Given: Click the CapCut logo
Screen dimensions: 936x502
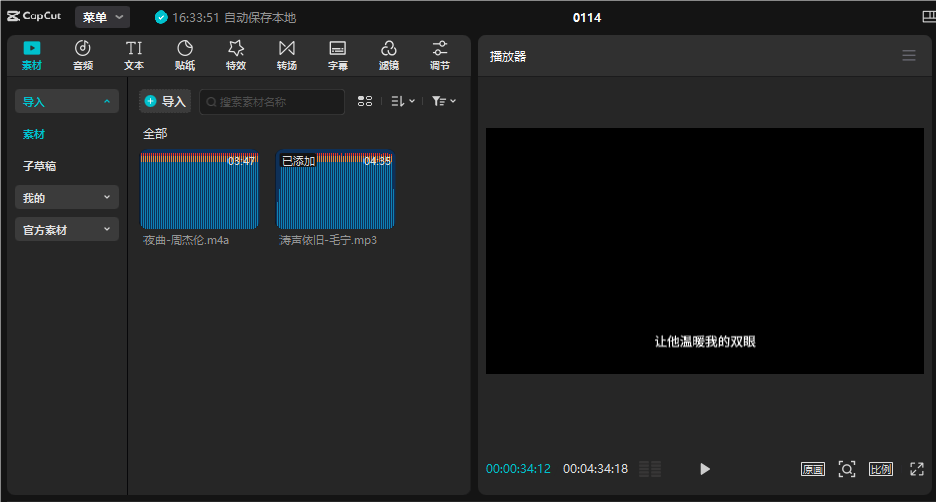Looking at the screenshot, I should click(x=34, y=16).
